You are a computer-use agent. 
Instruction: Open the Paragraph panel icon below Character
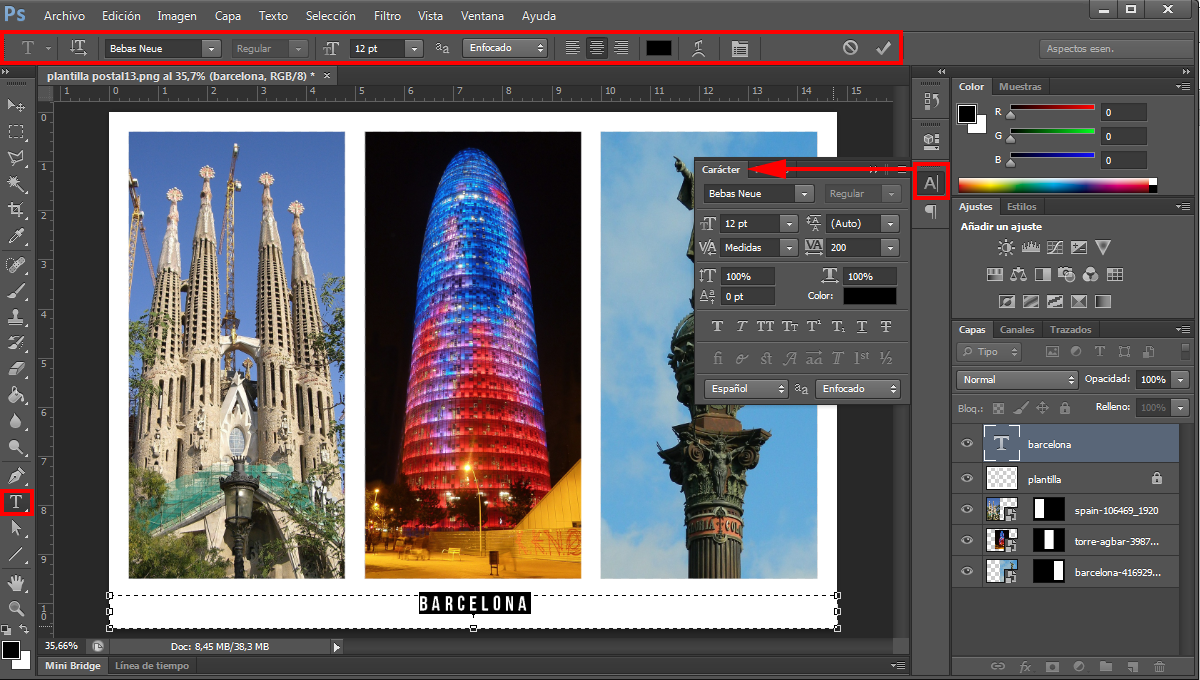click(931, 211)
